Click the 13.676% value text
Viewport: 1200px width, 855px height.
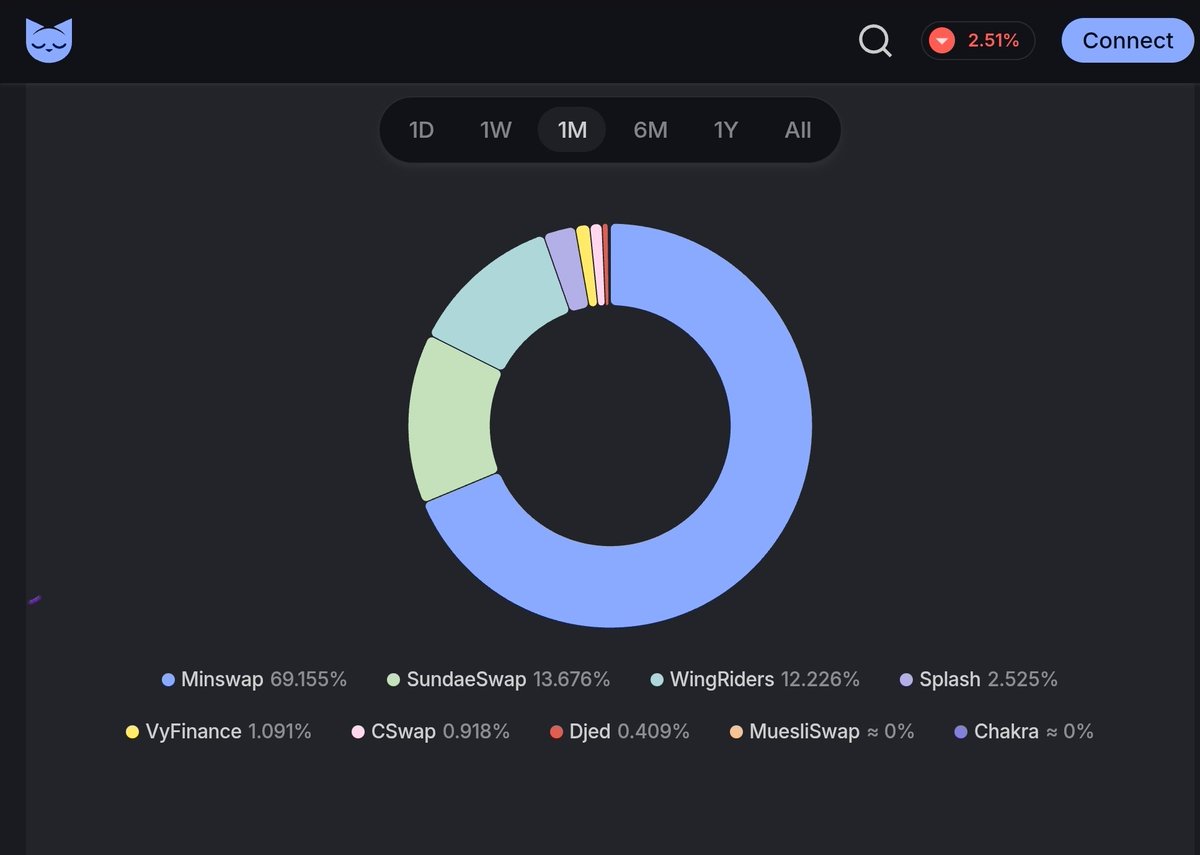[572, 680]
